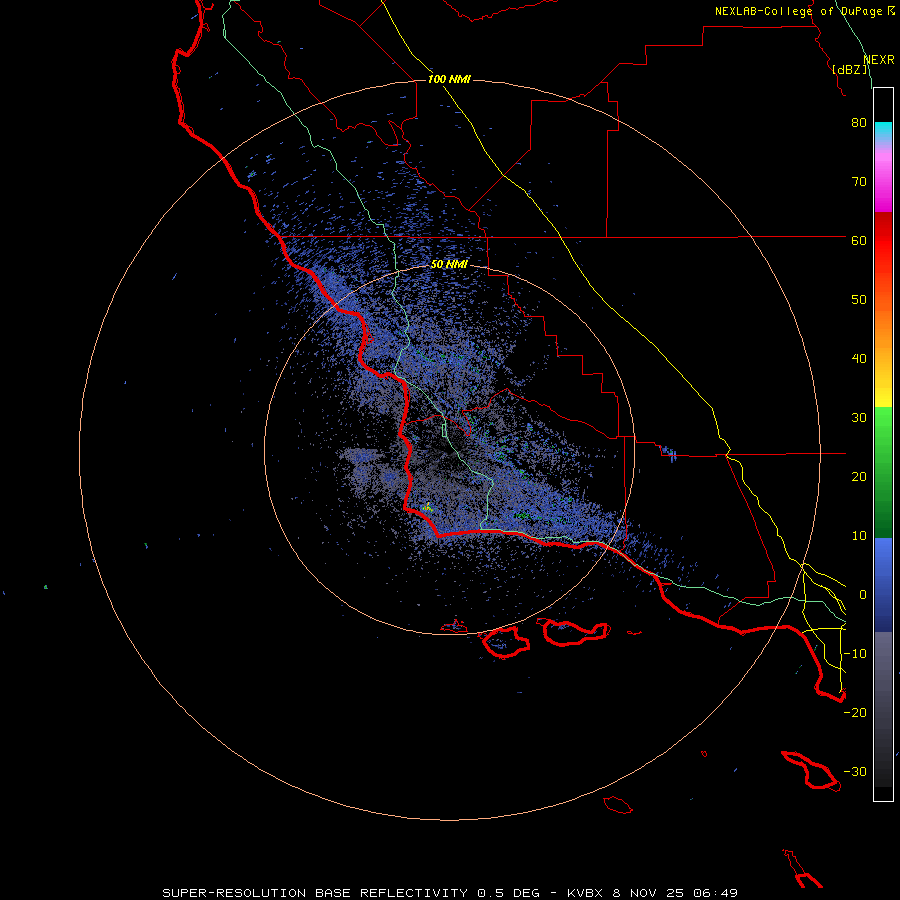Click the 20 dBZ scale value

(x=859, y=477)
